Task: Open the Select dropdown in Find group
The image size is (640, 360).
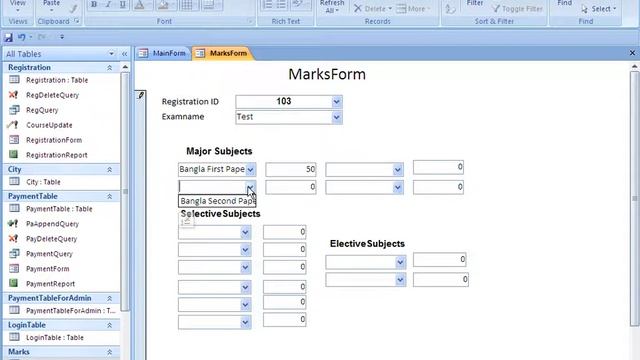Action: [598, 9]
